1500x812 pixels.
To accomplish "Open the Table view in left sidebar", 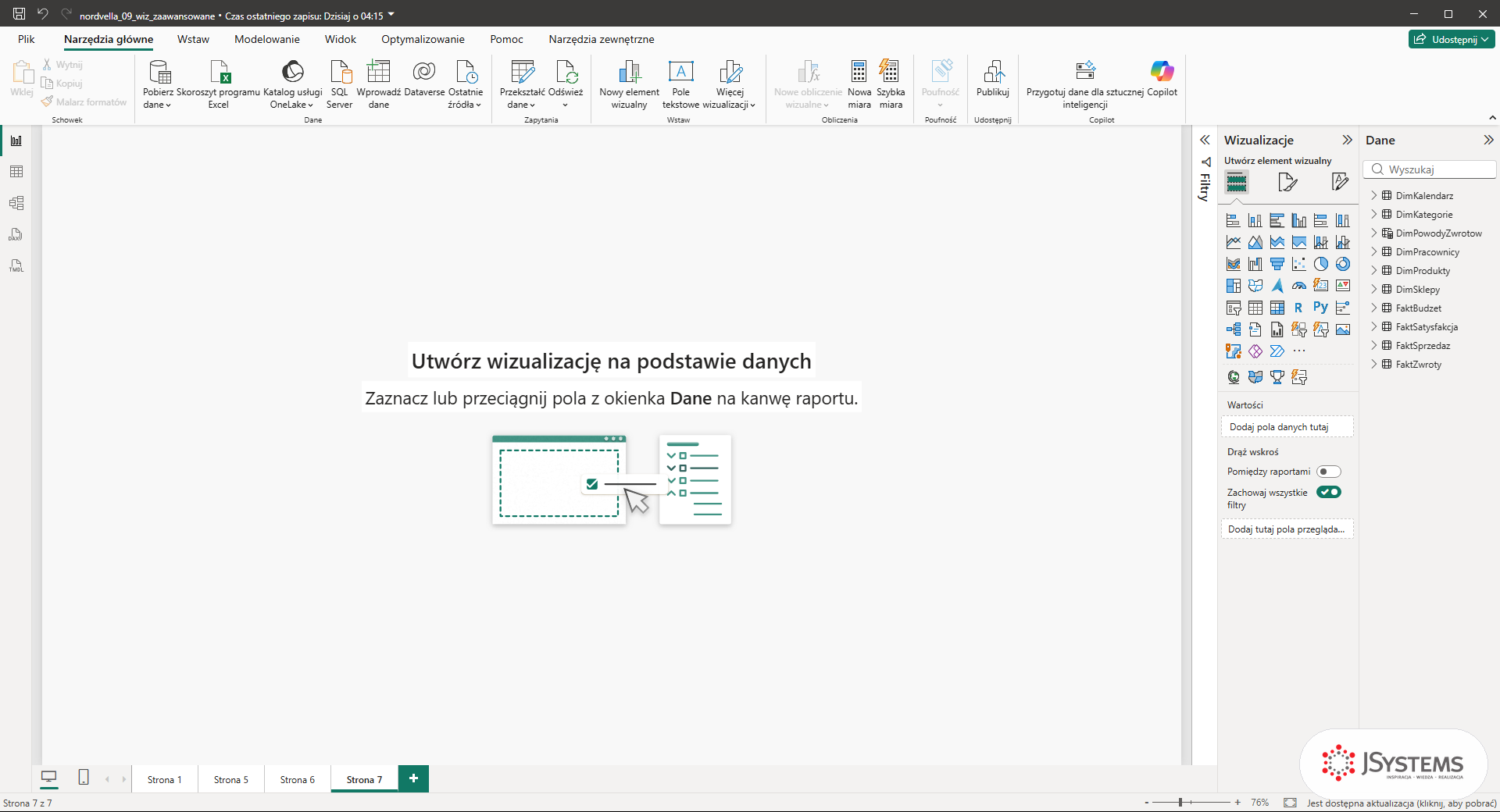I will (16, 172).
